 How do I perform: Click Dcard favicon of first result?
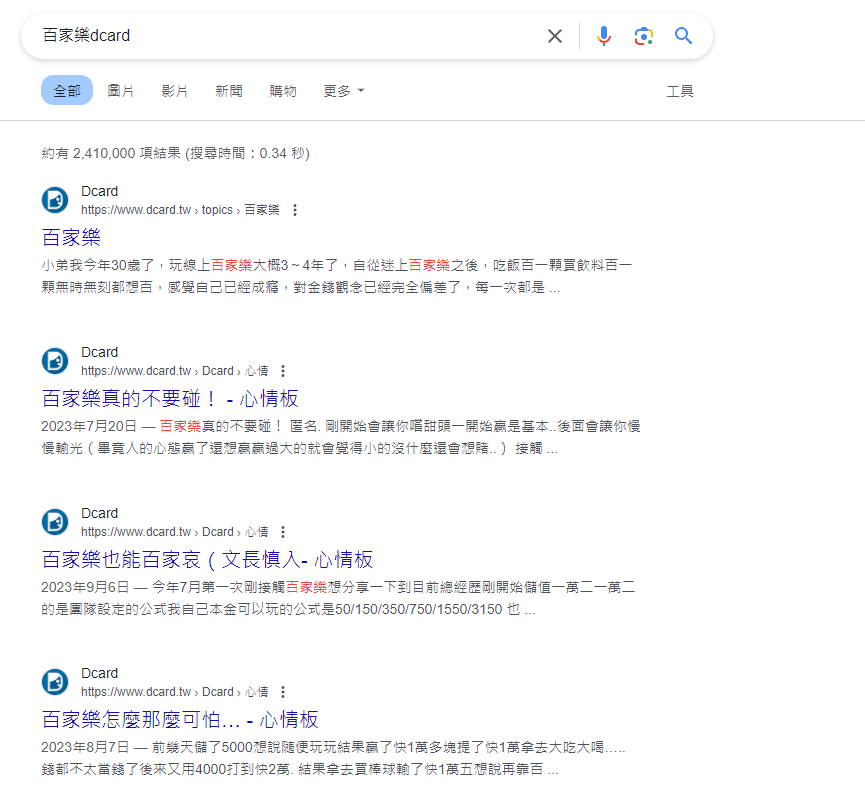55,200
